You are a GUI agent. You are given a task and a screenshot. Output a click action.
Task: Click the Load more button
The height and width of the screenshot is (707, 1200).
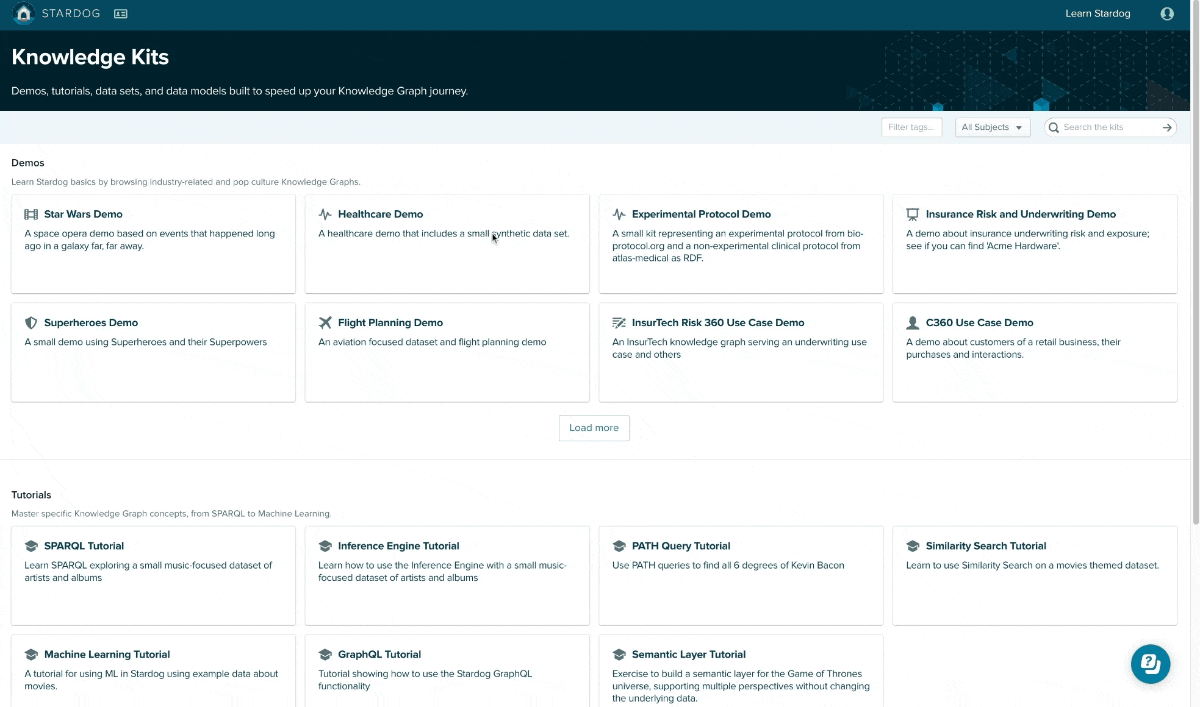594,428
